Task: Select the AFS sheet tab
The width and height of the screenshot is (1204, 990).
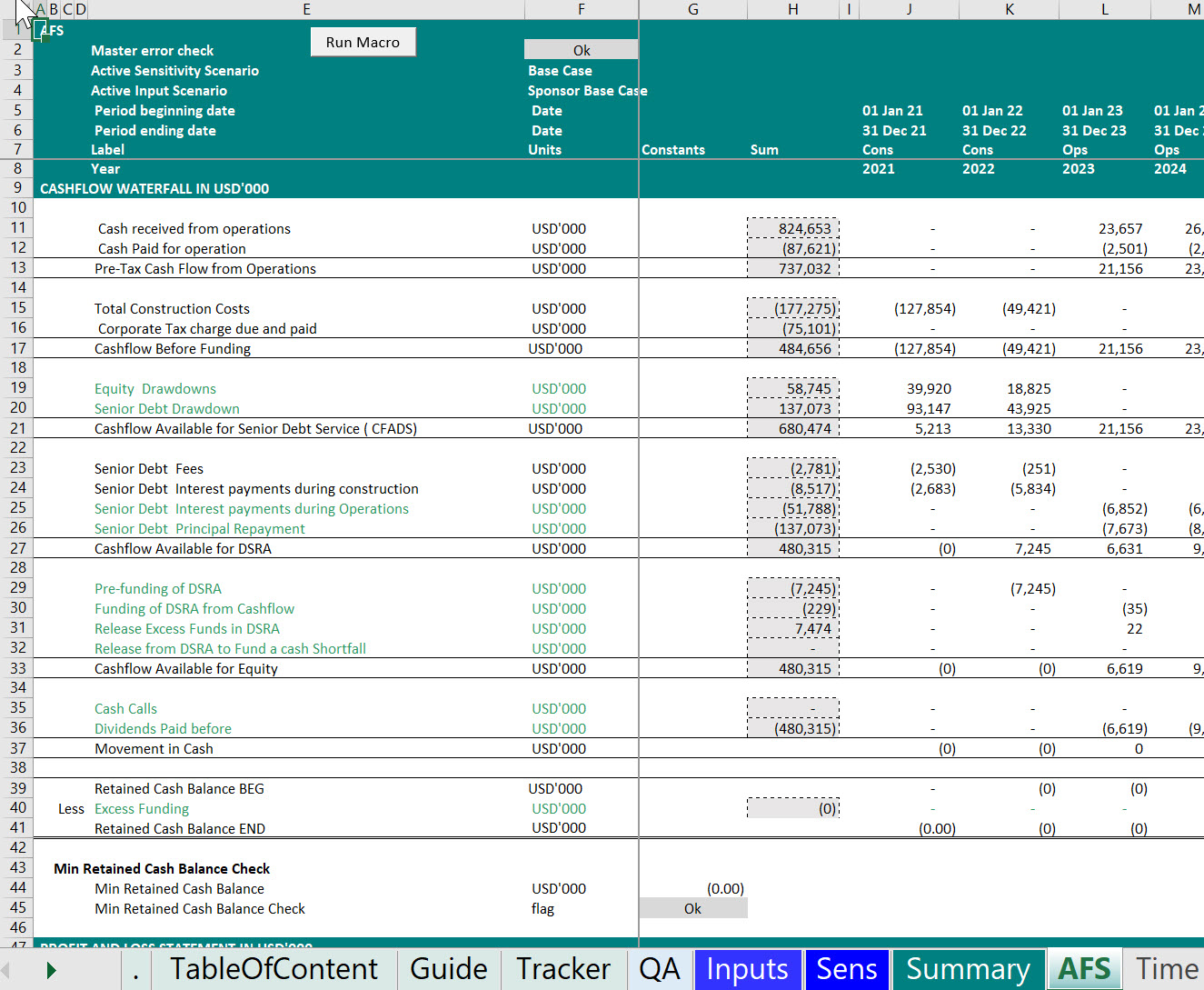Action: (1085, 968)
